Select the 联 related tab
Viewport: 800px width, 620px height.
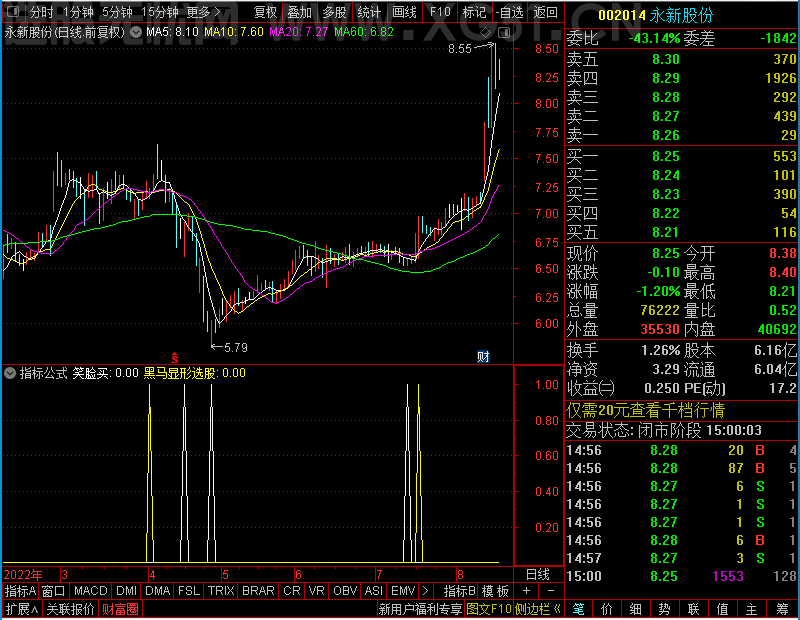(x=693, y=609)
